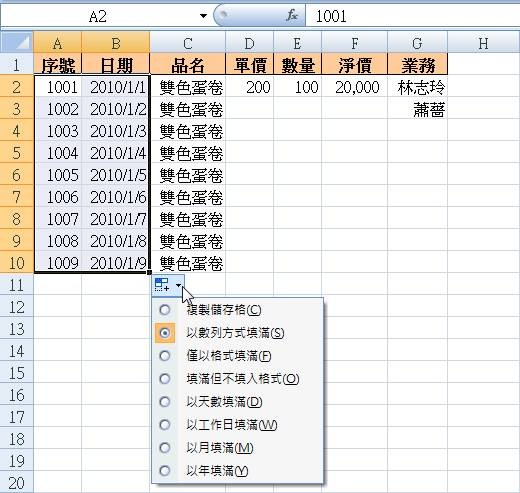Select row 5 header
Image resolution: width=520 pixels, height=493 pixels.
click(17, 152)
